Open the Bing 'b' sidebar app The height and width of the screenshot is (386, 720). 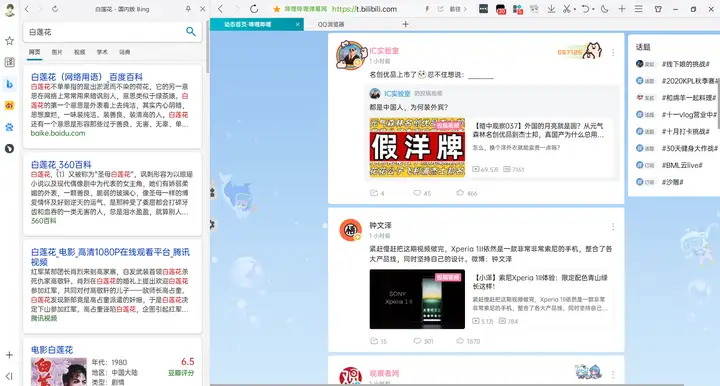(9, 84)
